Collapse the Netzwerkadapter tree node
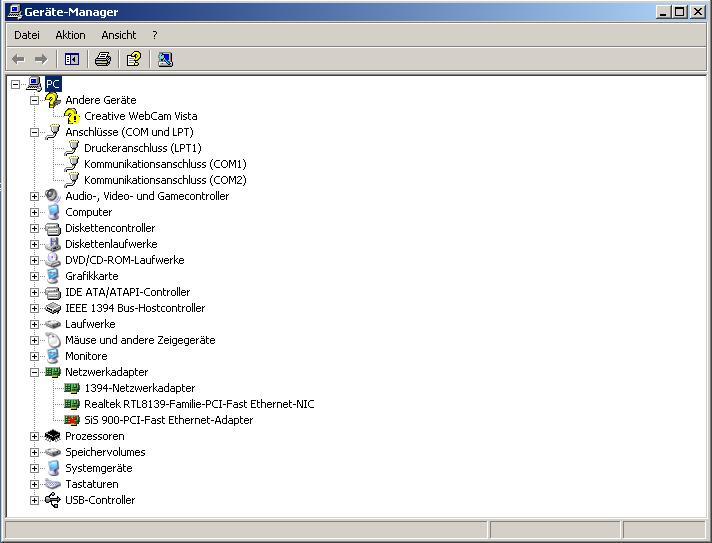This screenshot has width=712, height=543. 34,372
